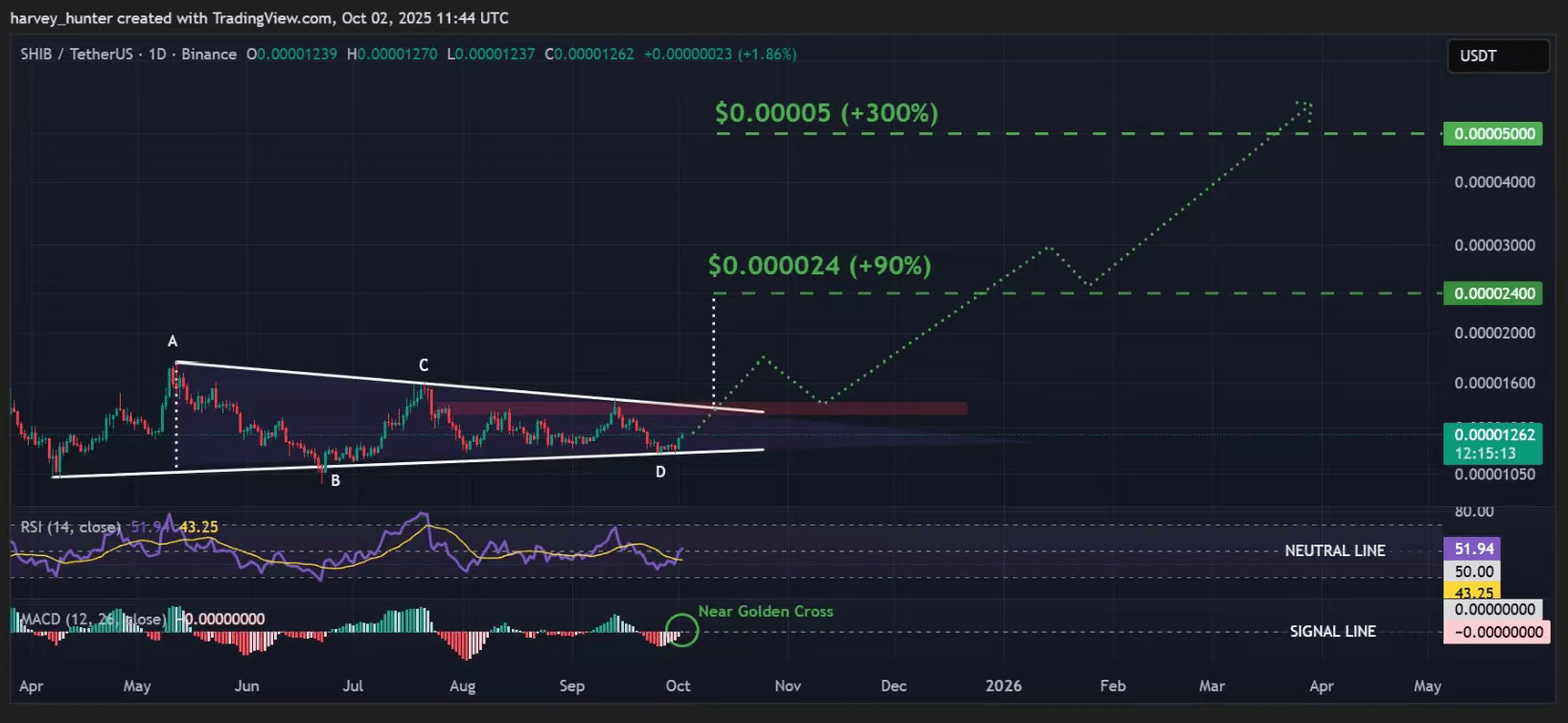Open the RSI (14, close) indicator legend
The width and height of the screenshot is (1568, 723).
click(71, 526)
